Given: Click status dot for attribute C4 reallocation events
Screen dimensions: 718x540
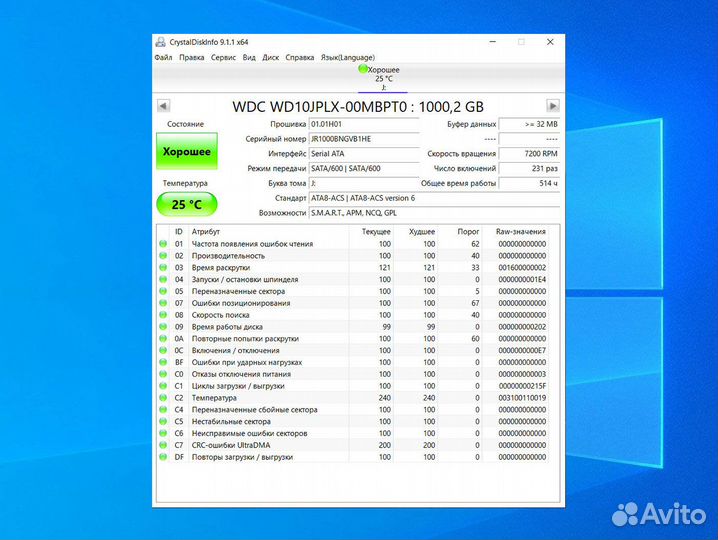Looking at the screenshot, I should (x=163, y=409).
